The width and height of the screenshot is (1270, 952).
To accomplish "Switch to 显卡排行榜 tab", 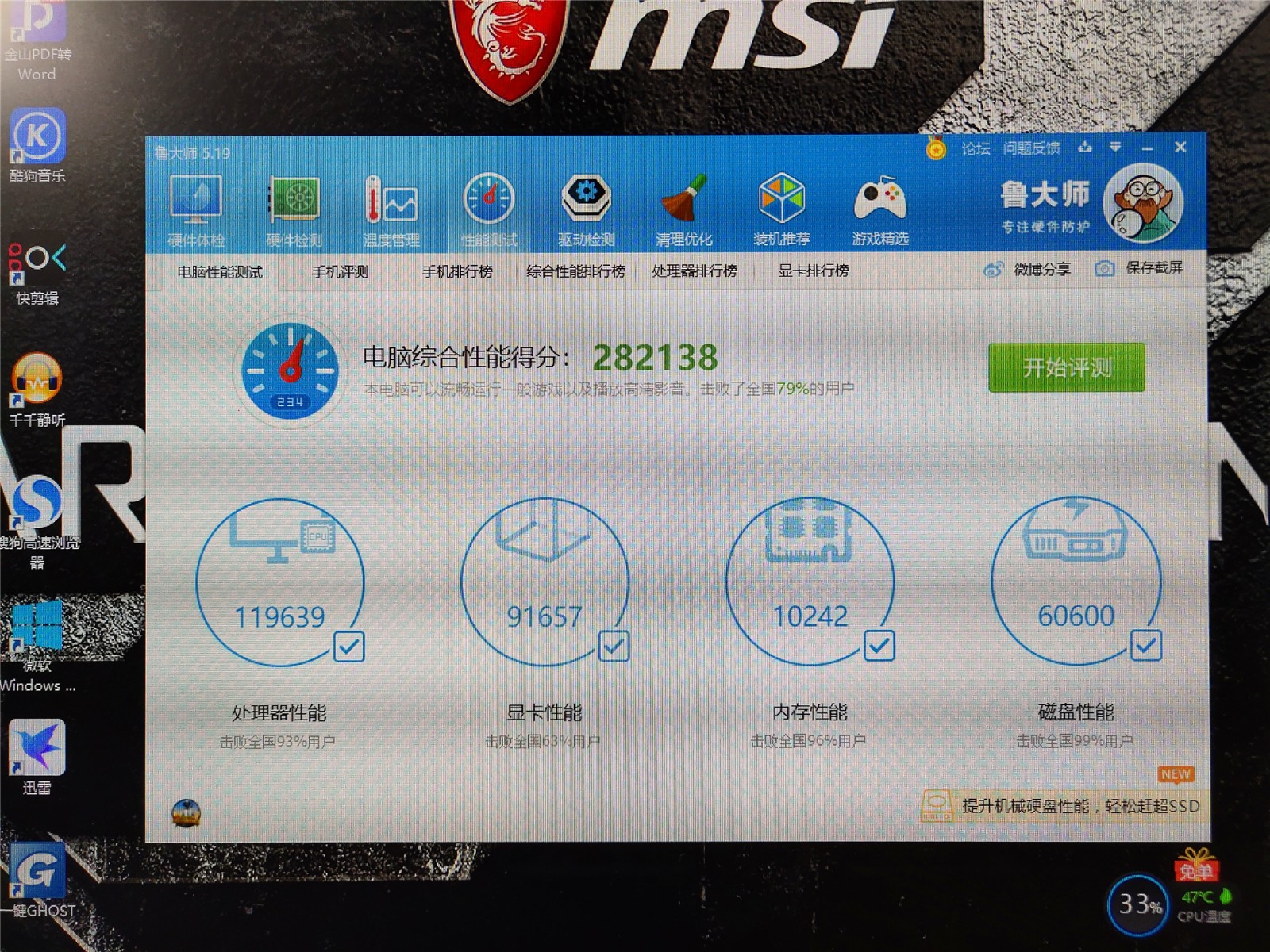I will (814, 271).
